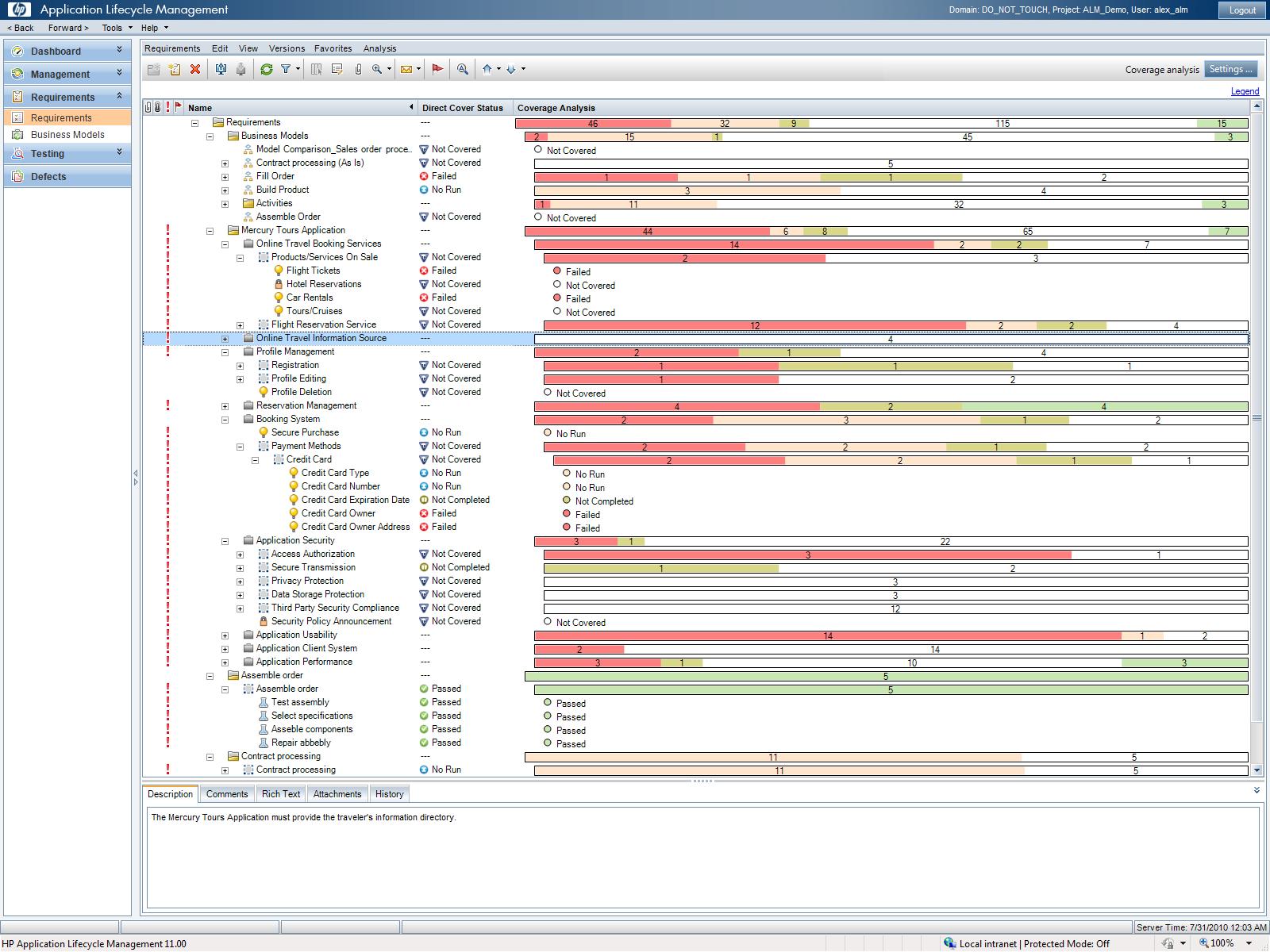
Task: Click the Send by E-mail envelope icon
Action: pyautogui.click(x=406, y=70)
